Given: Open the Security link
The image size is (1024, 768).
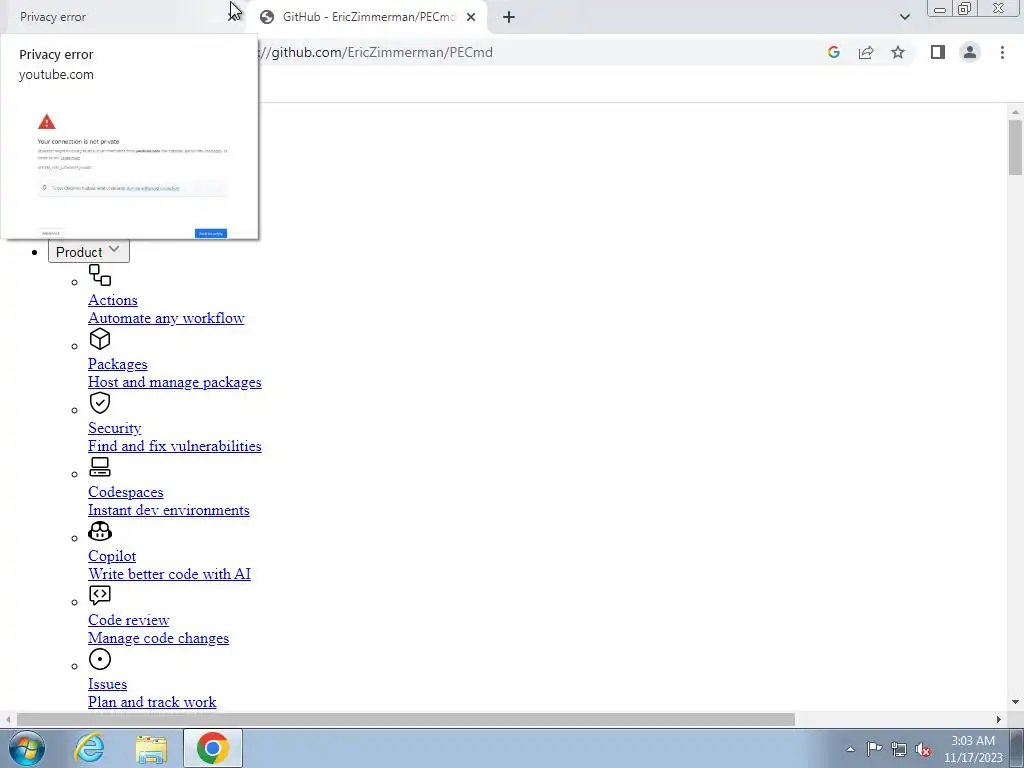Looking at the screenshot, I should (x=114, y=428).
